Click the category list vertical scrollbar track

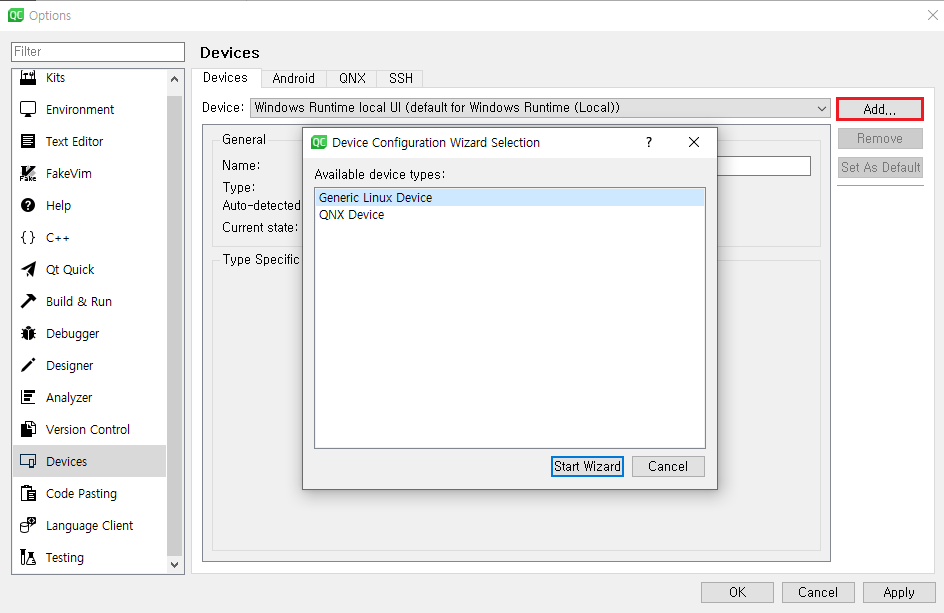(x=175, y=325)
